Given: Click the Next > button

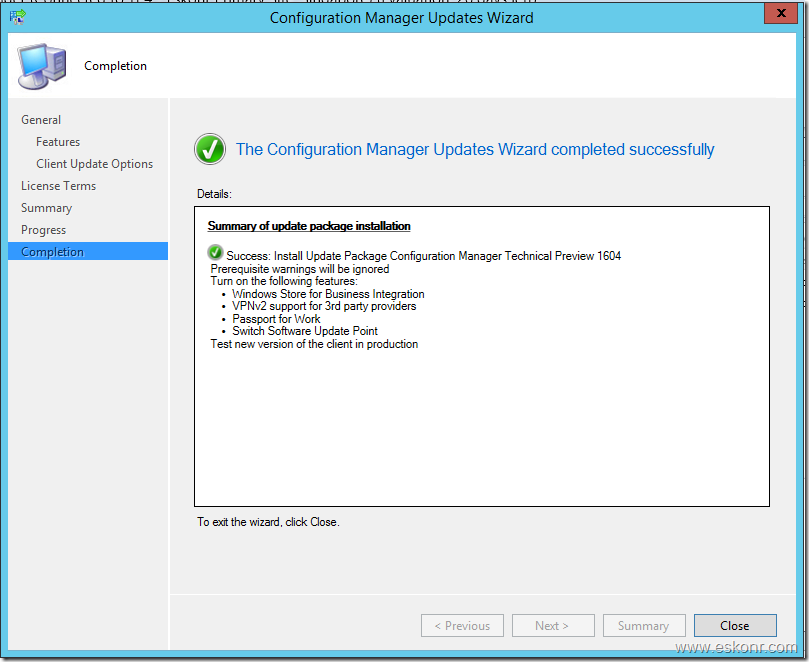Looking at the screenshot, I should (x=552, y=626).
